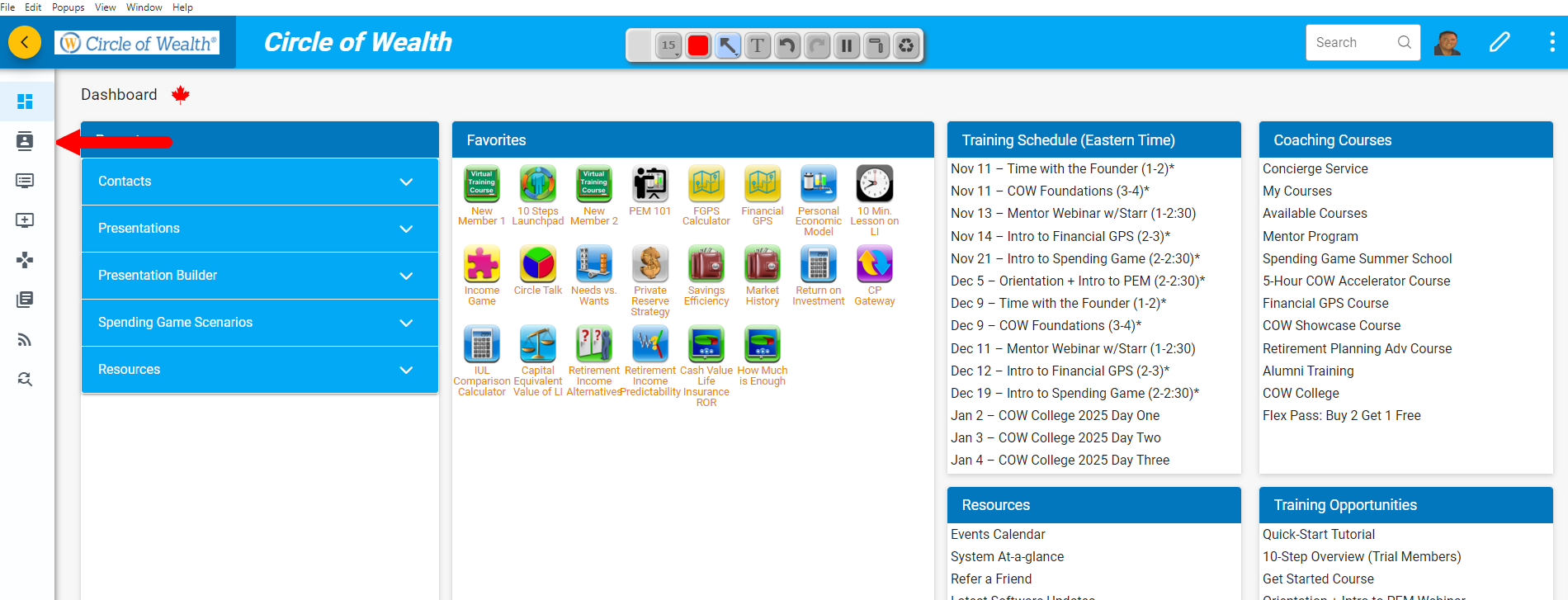This screenshot has width=1568, height=600.
Task: Launch the FGPS Calculator icon
Action: point(706,196)
